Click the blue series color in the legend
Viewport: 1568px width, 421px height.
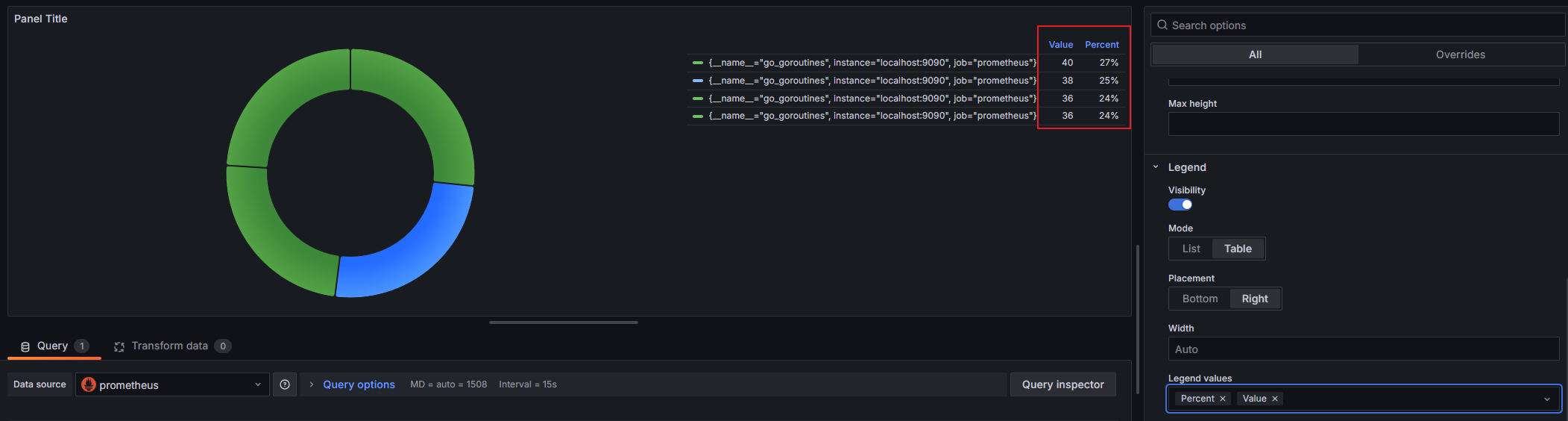coord(698,81)
